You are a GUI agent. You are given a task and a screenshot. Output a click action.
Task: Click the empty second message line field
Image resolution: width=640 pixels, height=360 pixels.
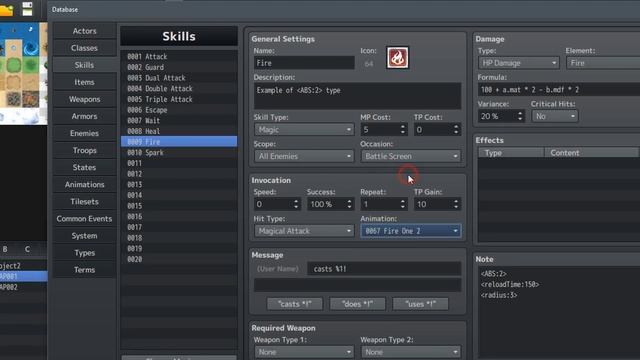357,285
